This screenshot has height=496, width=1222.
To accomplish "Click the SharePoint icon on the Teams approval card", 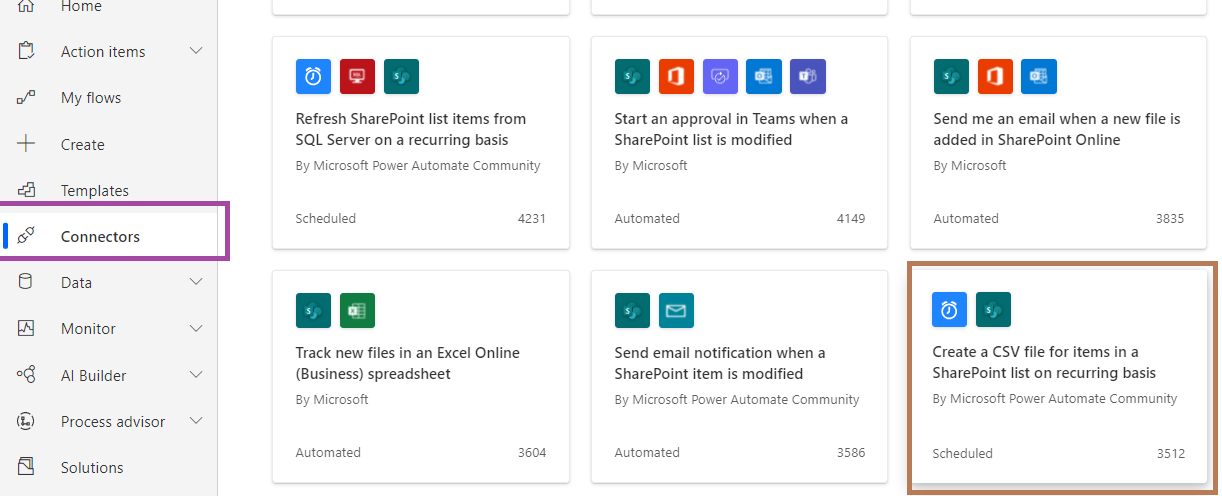I will coord(632,76).
